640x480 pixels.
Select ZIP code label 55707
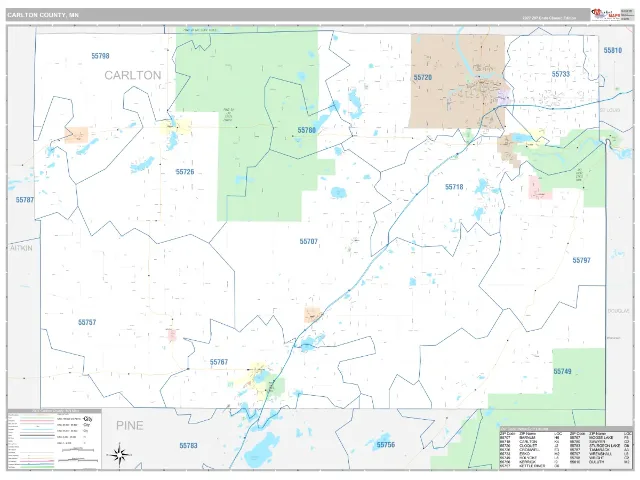pyautogui.click(x=309, y=242)
